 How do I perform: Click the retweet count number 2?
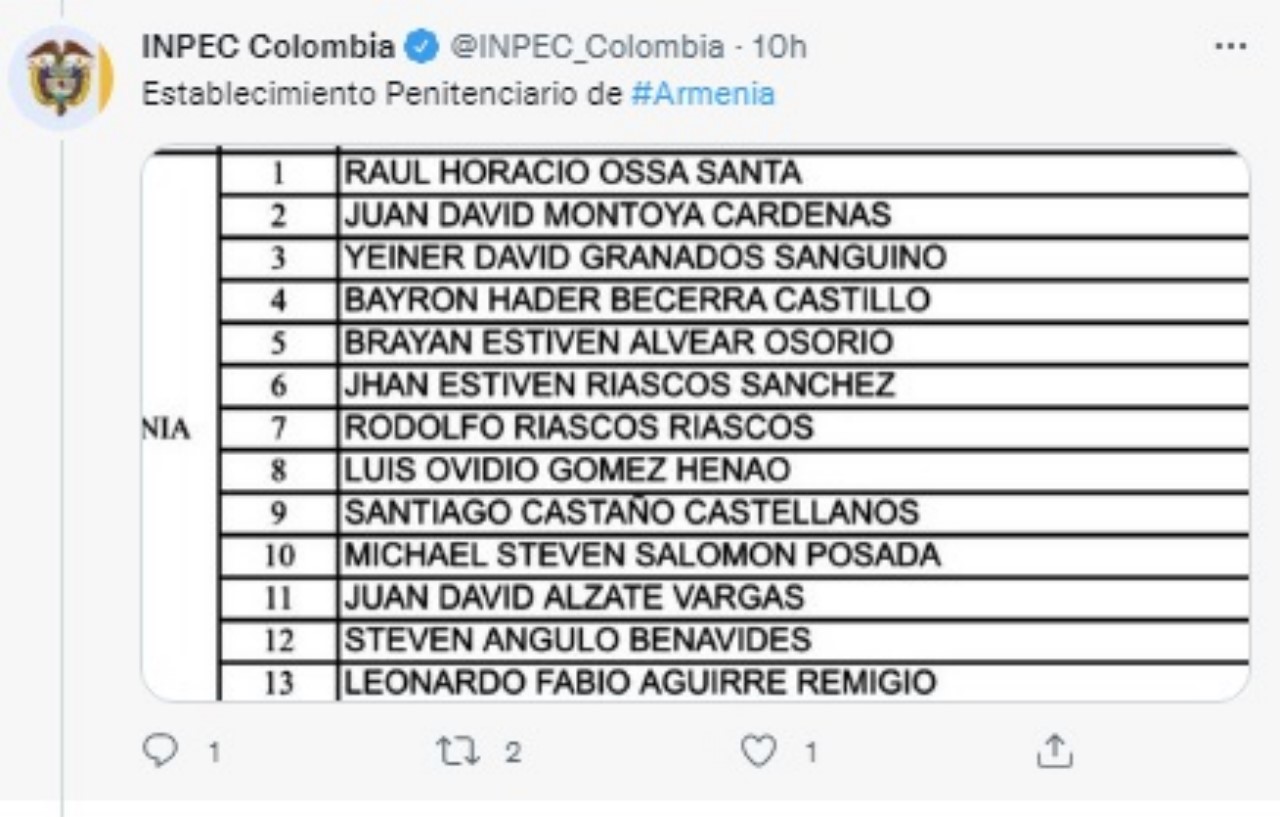click(512, 753)
